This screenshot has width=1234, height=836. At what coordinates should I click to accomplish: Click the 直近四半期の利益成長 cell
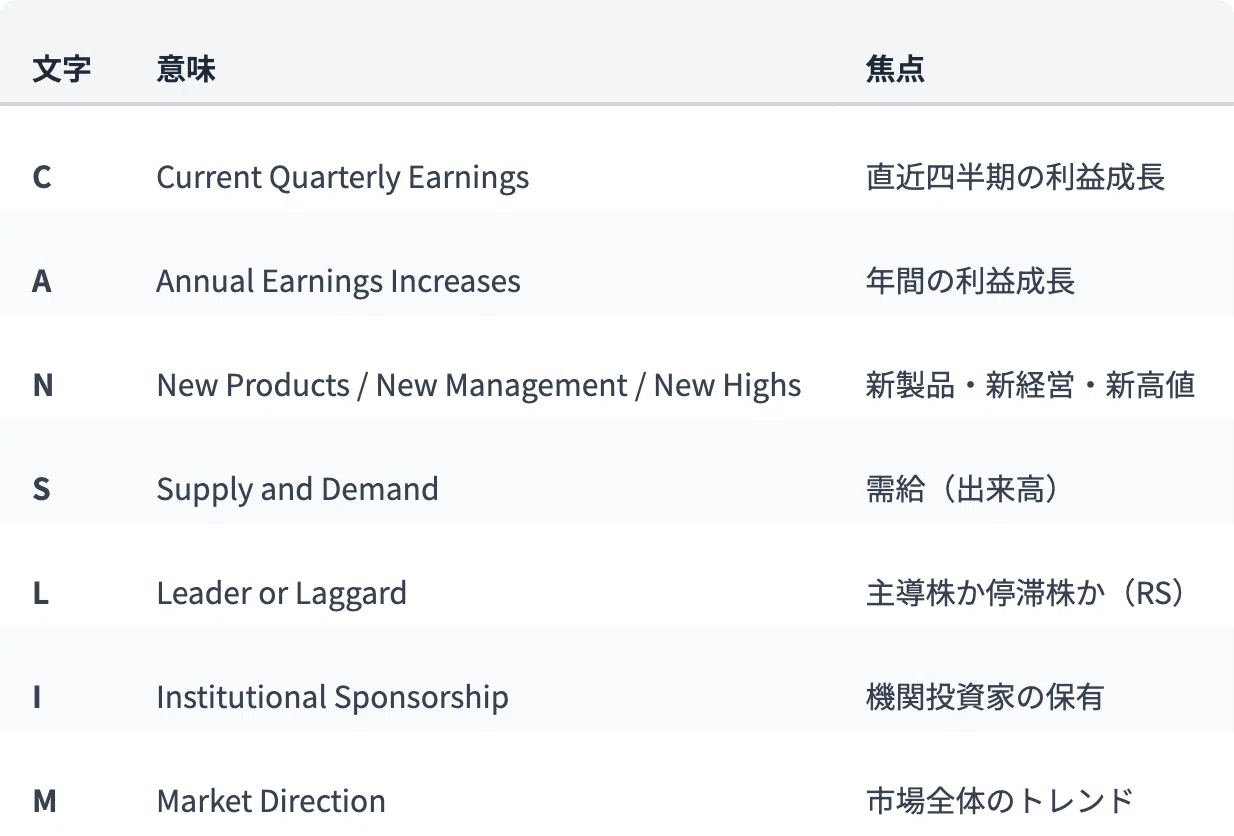pyautogui.click(x=1015, y=178)
